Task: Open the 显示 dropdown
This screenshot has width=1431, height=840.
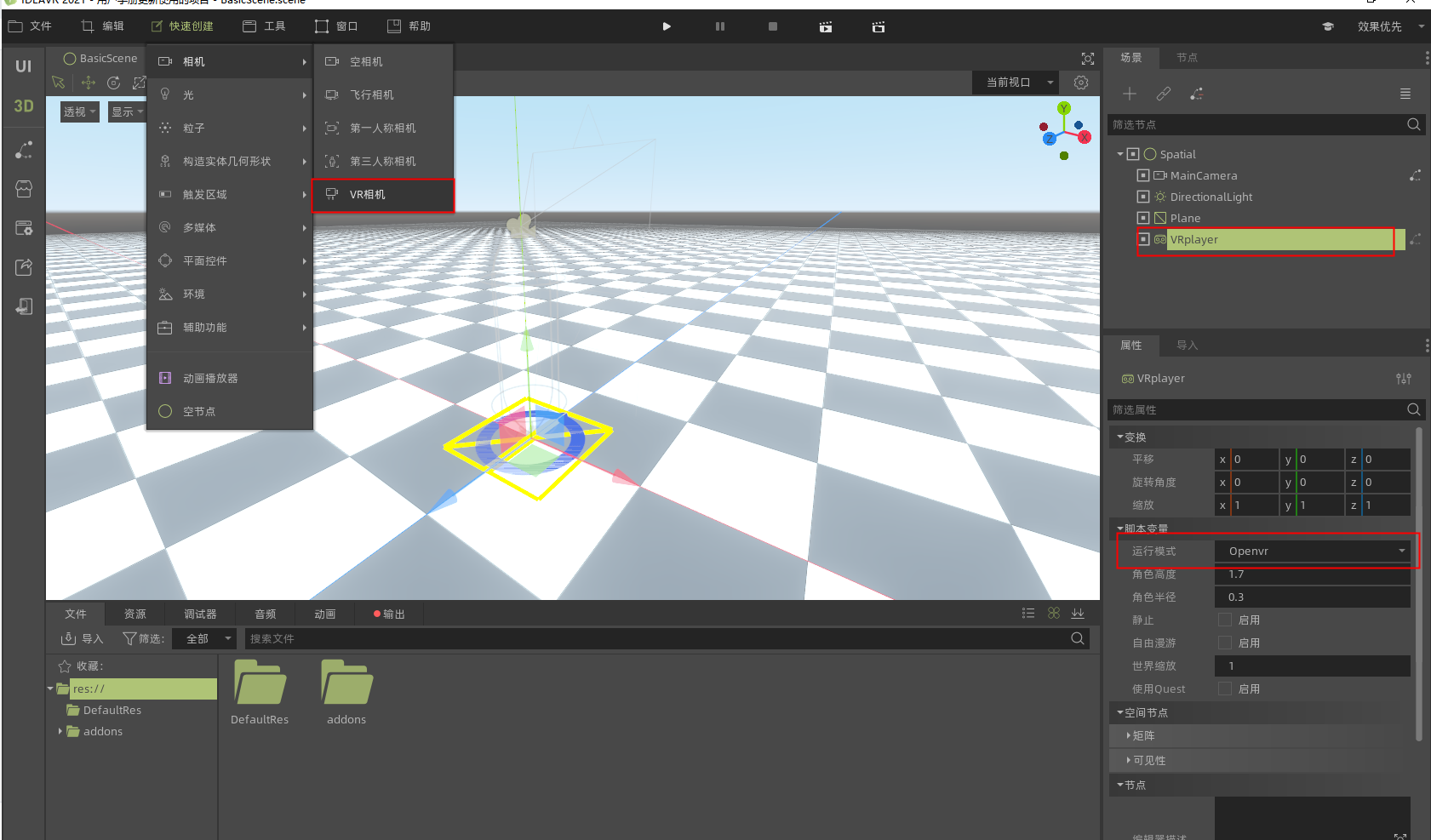Action: (127, 111)
